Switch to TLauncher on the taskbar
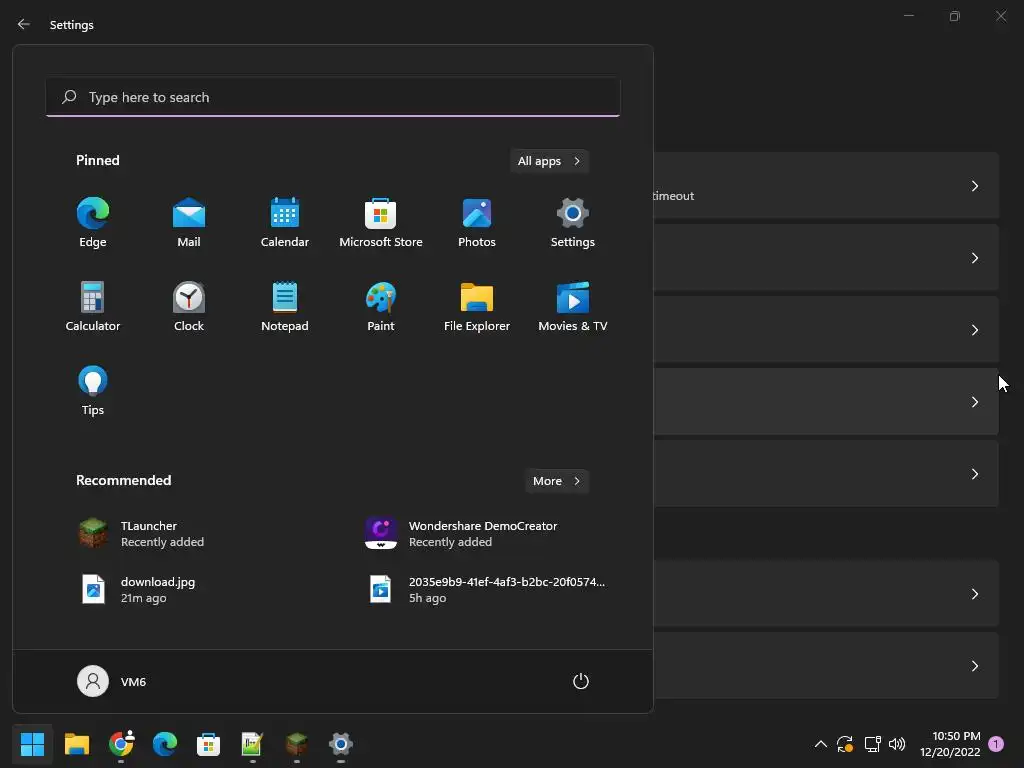The image size is (1024, 768). (296, 744)
